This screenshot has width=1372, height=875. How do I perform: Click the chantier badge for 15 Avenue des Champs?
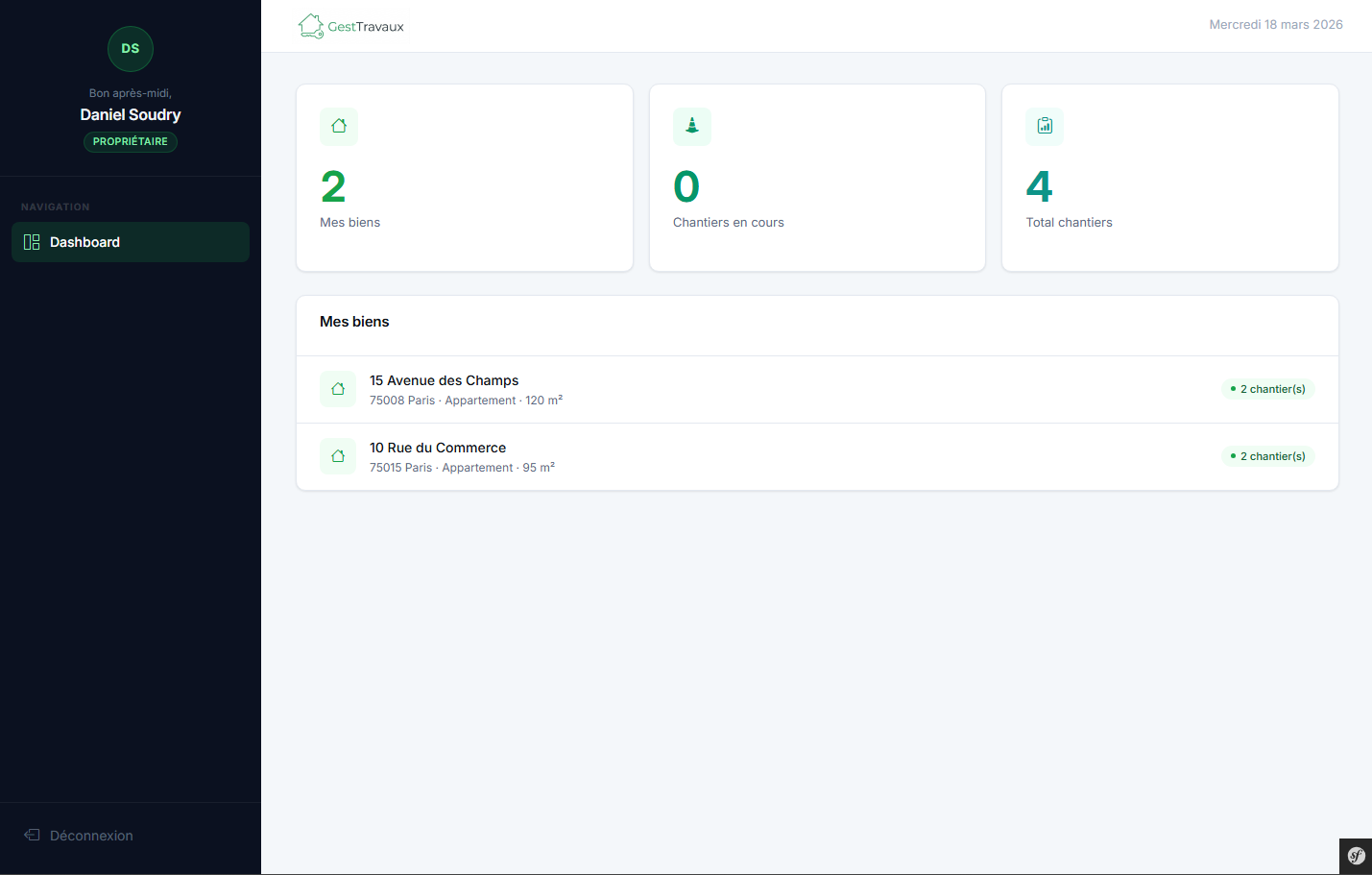click(1267, 389)
